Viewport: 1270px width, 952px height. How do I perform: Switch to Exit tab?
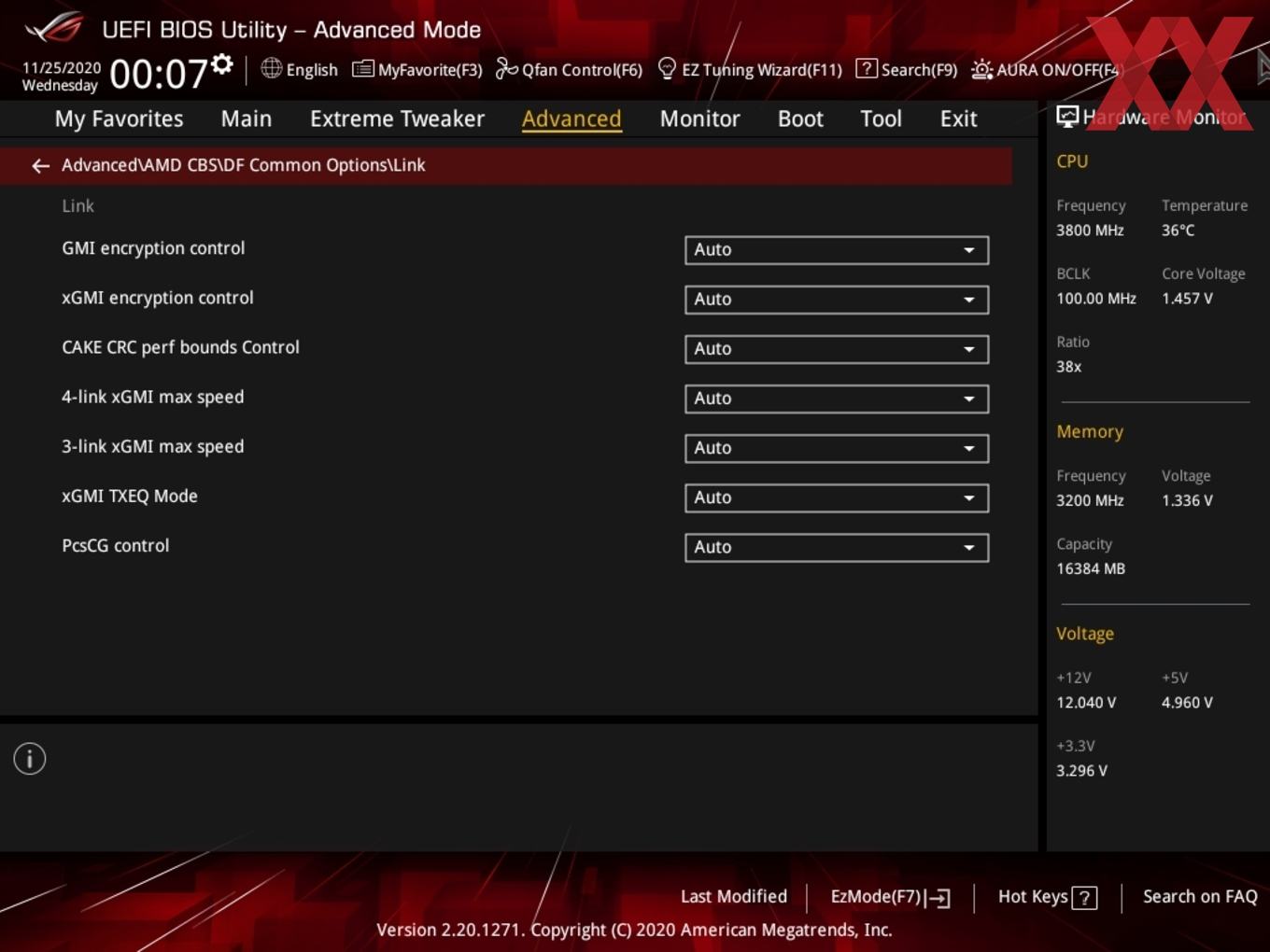tap(958, 119)
